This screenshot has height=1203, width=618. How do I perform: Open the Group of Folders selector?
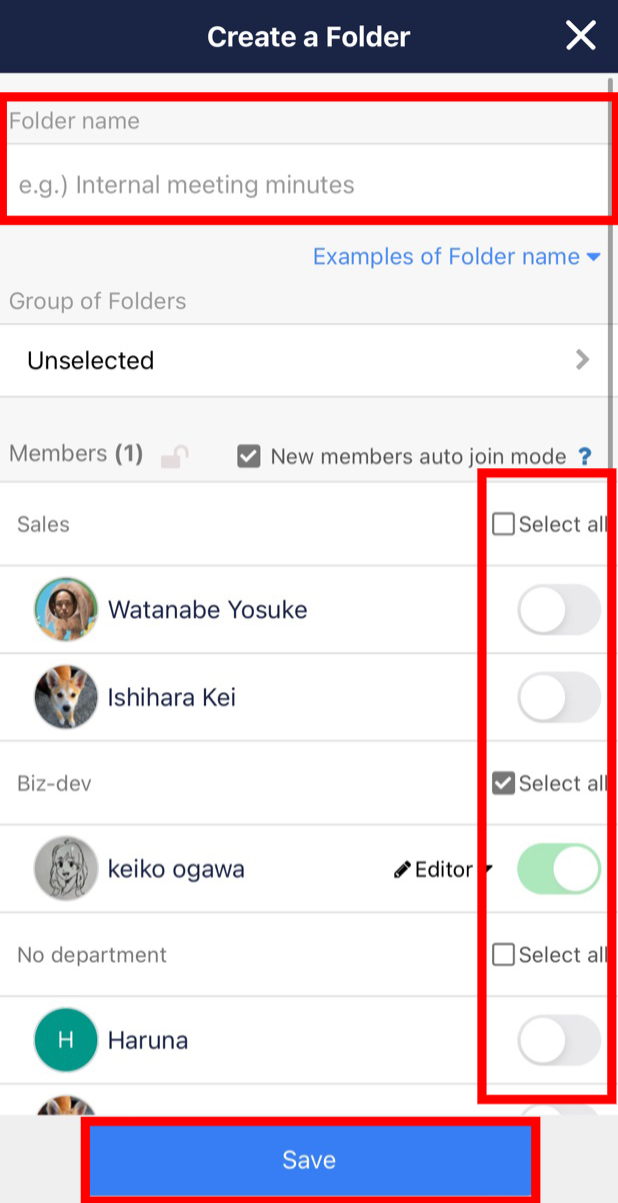308,360
